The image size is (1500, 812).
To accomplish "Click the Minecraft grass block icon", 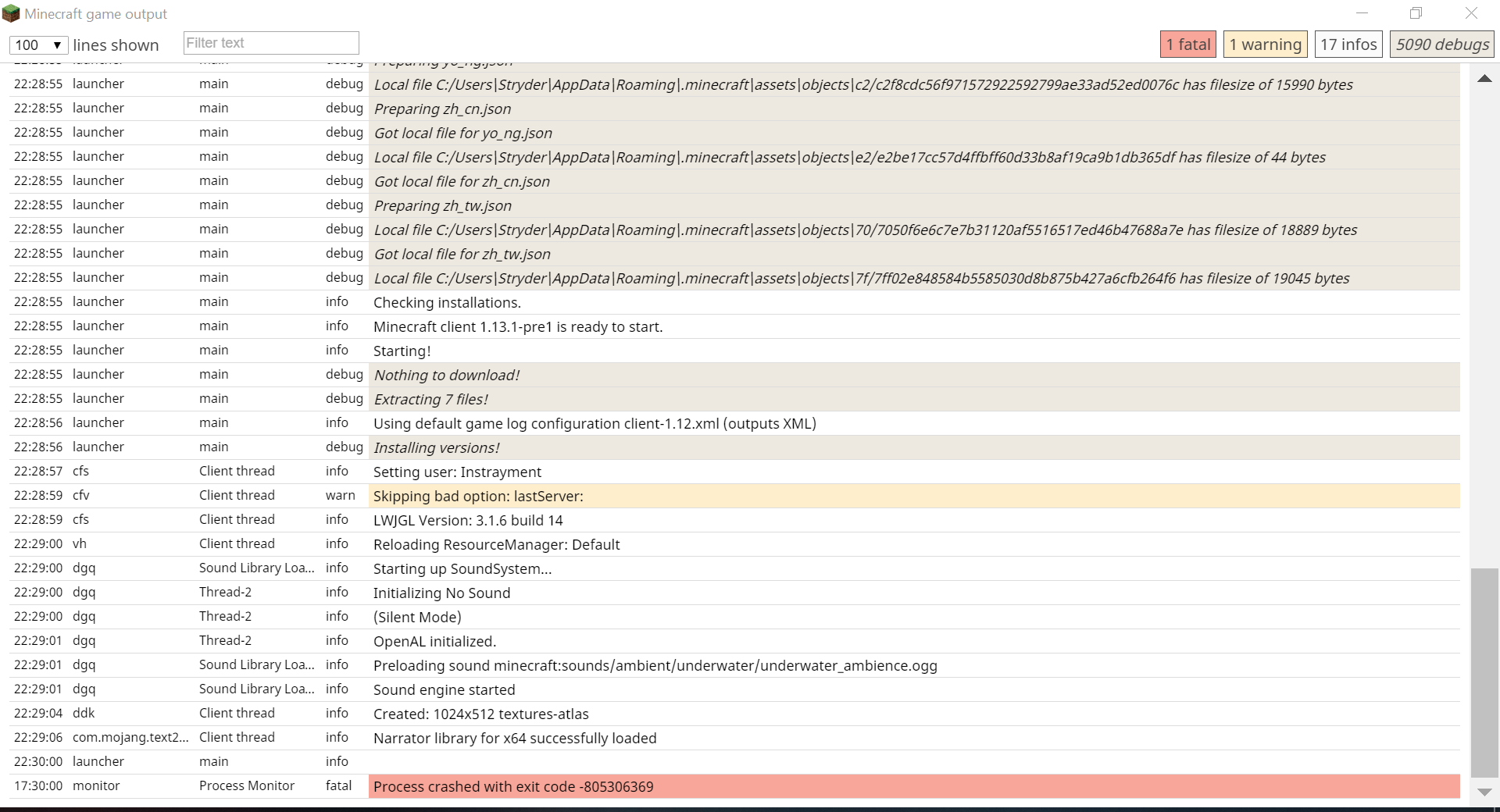I will point(11,14).
